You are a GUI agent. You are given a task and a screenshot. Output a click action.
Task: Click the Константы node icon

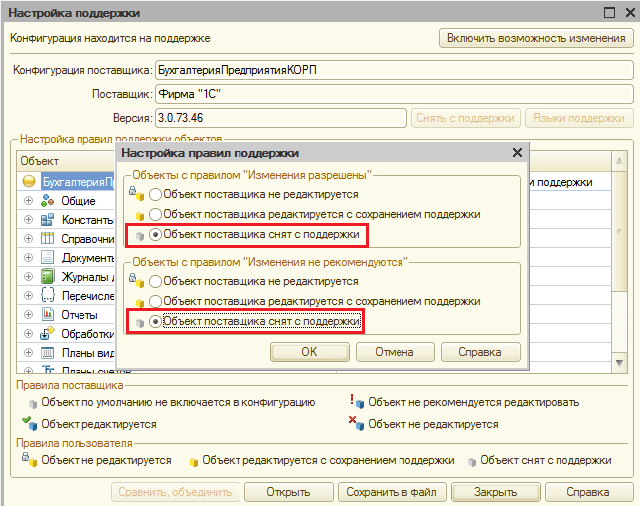click(x=47, y=220)
